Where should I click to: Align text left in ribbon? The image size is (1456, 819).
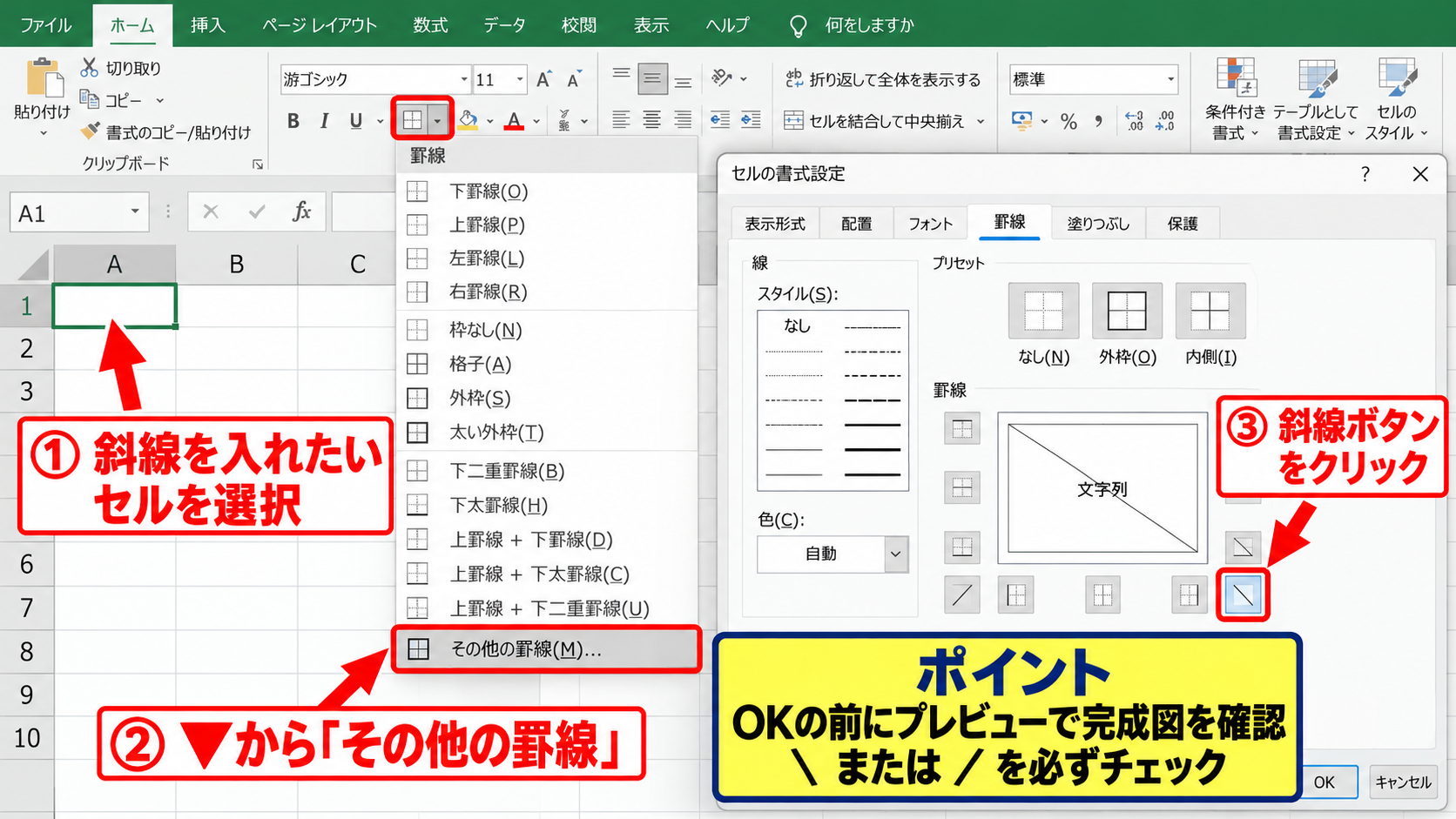(621, 120)
